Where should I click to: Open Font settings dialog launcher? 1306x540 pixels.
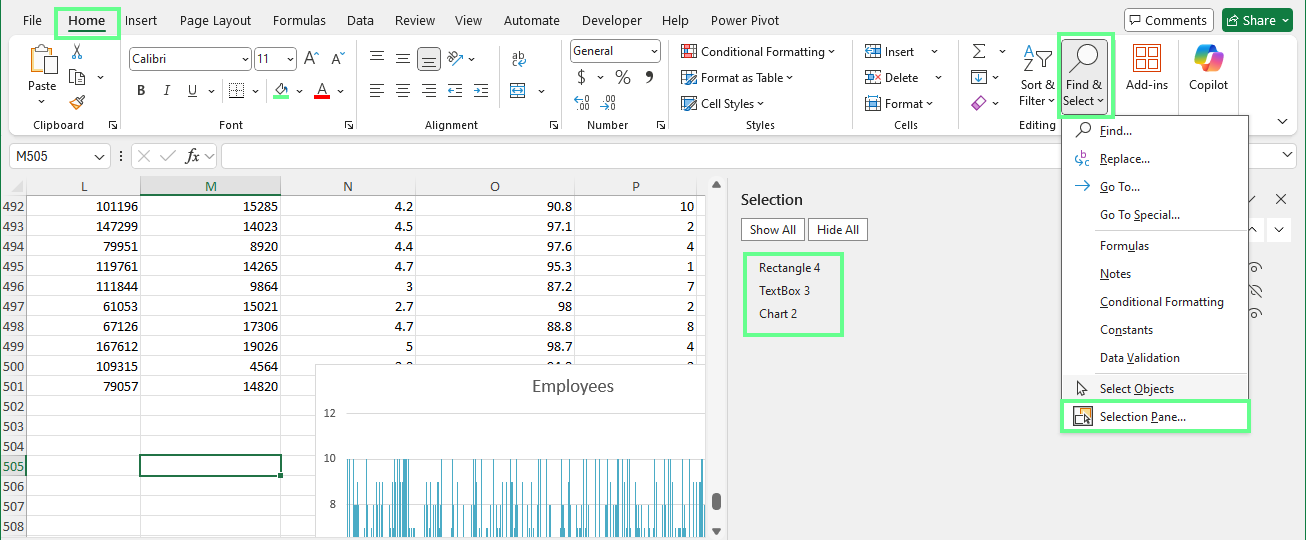348,125
